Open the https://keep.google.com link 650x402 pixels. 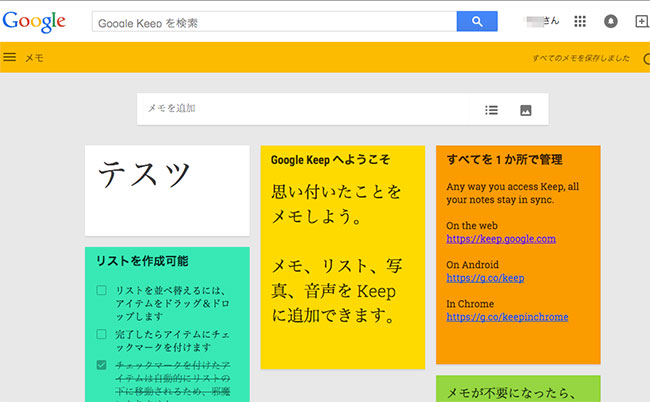pyautogui.click(x=501, y=239)
